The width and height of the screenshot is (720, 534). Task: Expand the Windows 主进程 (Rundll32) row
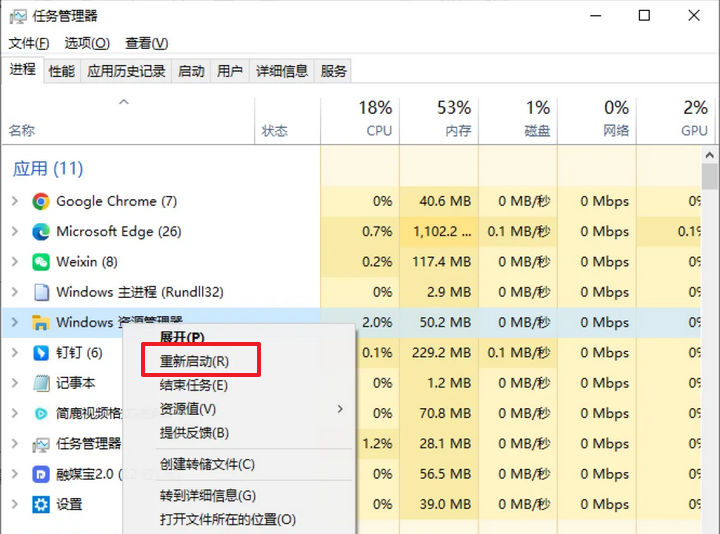coord(15,292)
